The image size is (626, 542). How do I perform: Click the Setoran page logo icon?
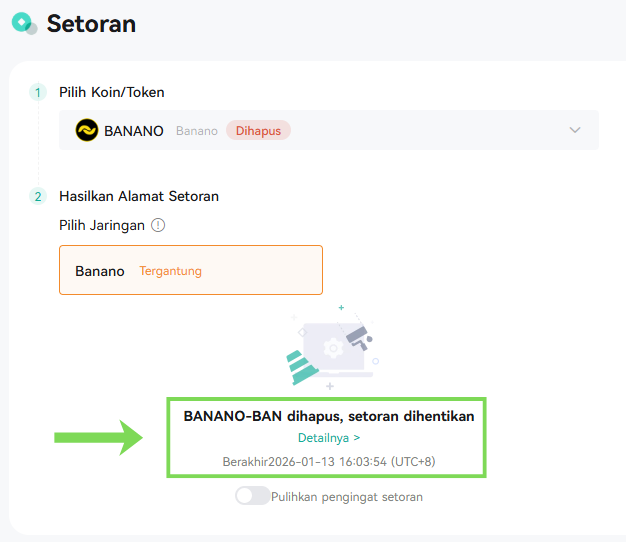pos(24,23)
